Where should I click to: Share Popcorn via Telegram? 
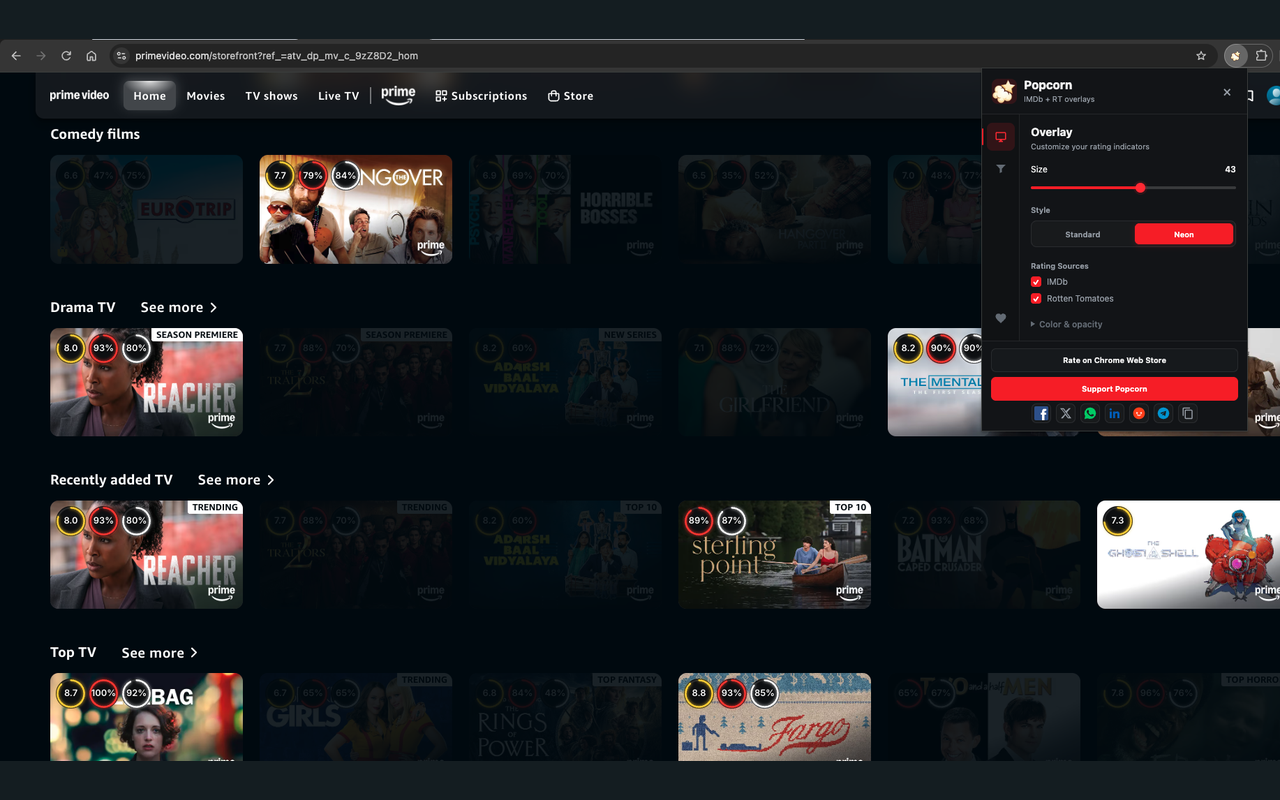tap(1163, 413)
